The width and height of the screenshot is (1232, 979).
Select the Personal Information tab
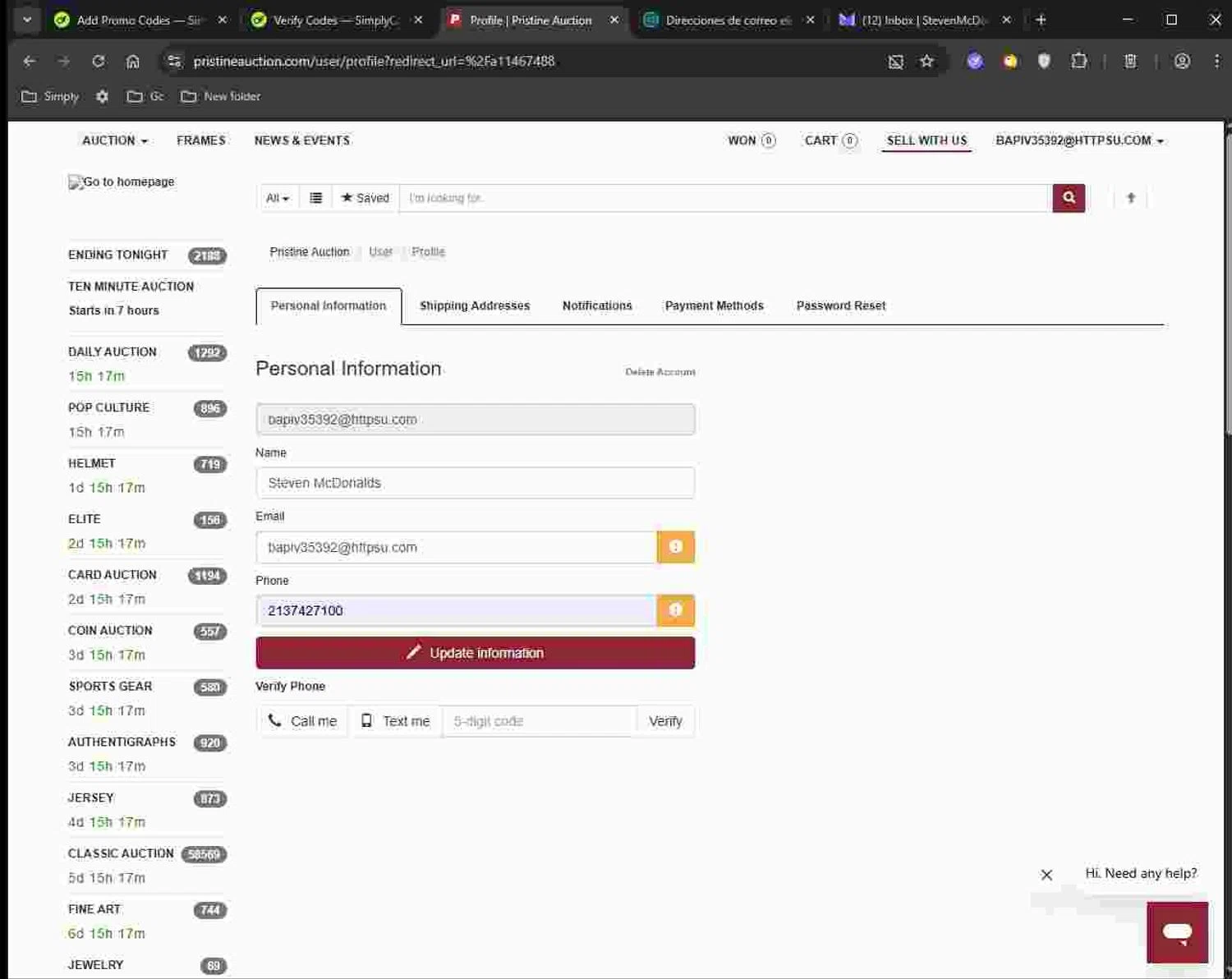(329, 306)
